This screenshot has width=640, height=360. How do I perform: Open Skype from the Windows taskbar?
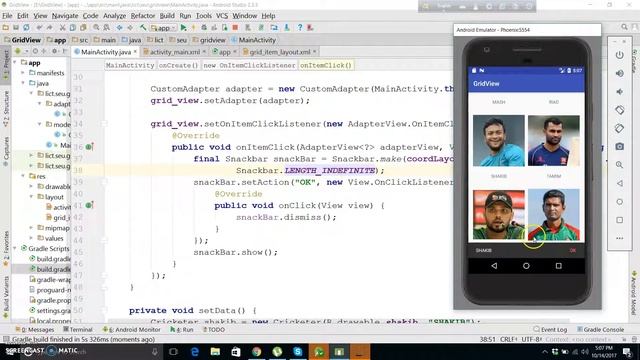point(298,351)
